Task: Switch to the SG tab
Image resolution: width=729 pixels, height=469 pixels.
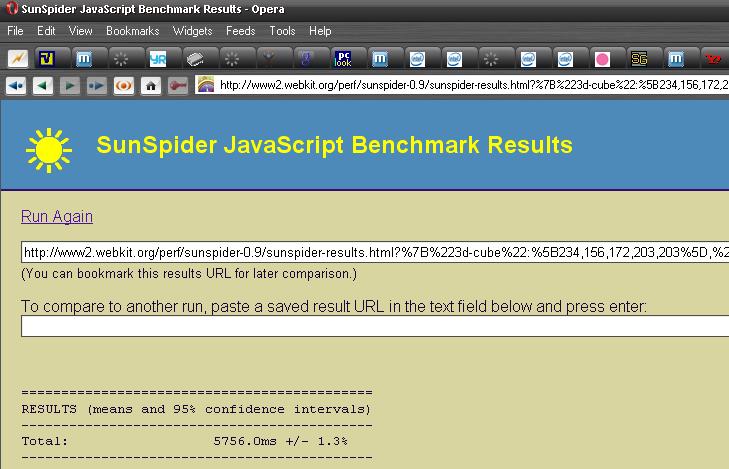Action: click(x=639, y=59)
